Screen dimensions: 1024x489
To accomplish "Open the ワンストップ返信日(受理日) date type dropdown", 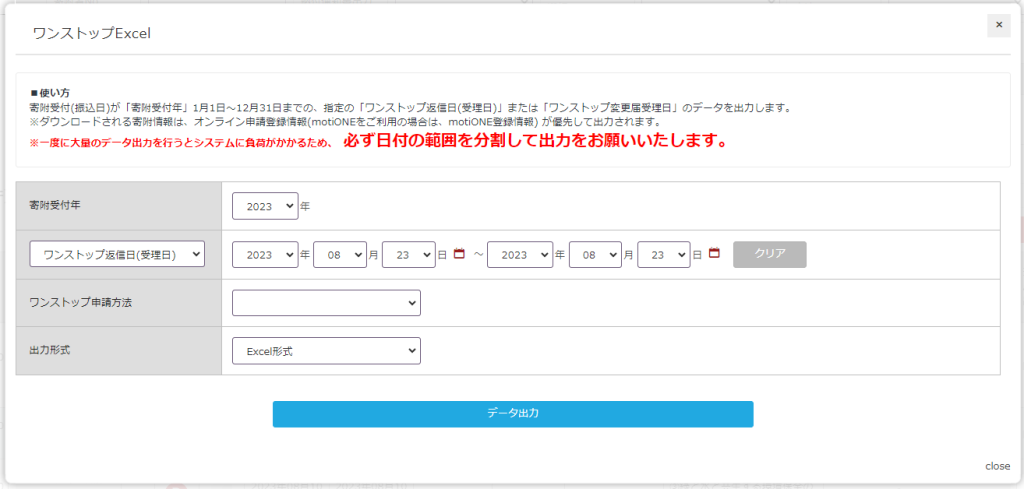I will pyautogui.click(x=117, y=255).
